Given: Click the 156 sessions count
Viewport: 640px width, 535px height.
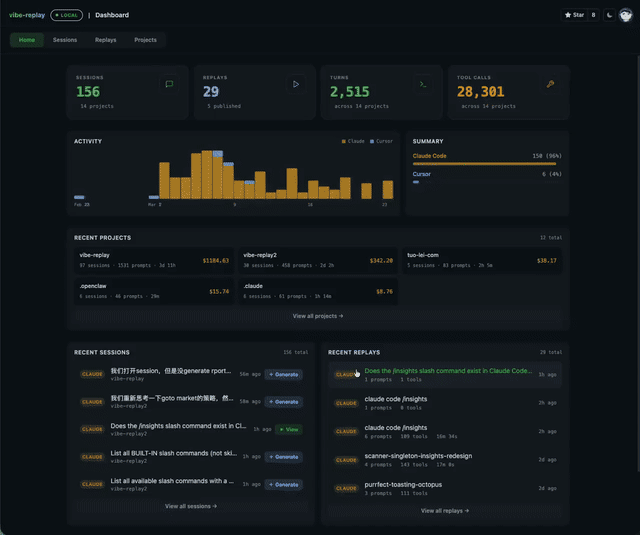Looking at the screenshot, I should pos(88,92).
